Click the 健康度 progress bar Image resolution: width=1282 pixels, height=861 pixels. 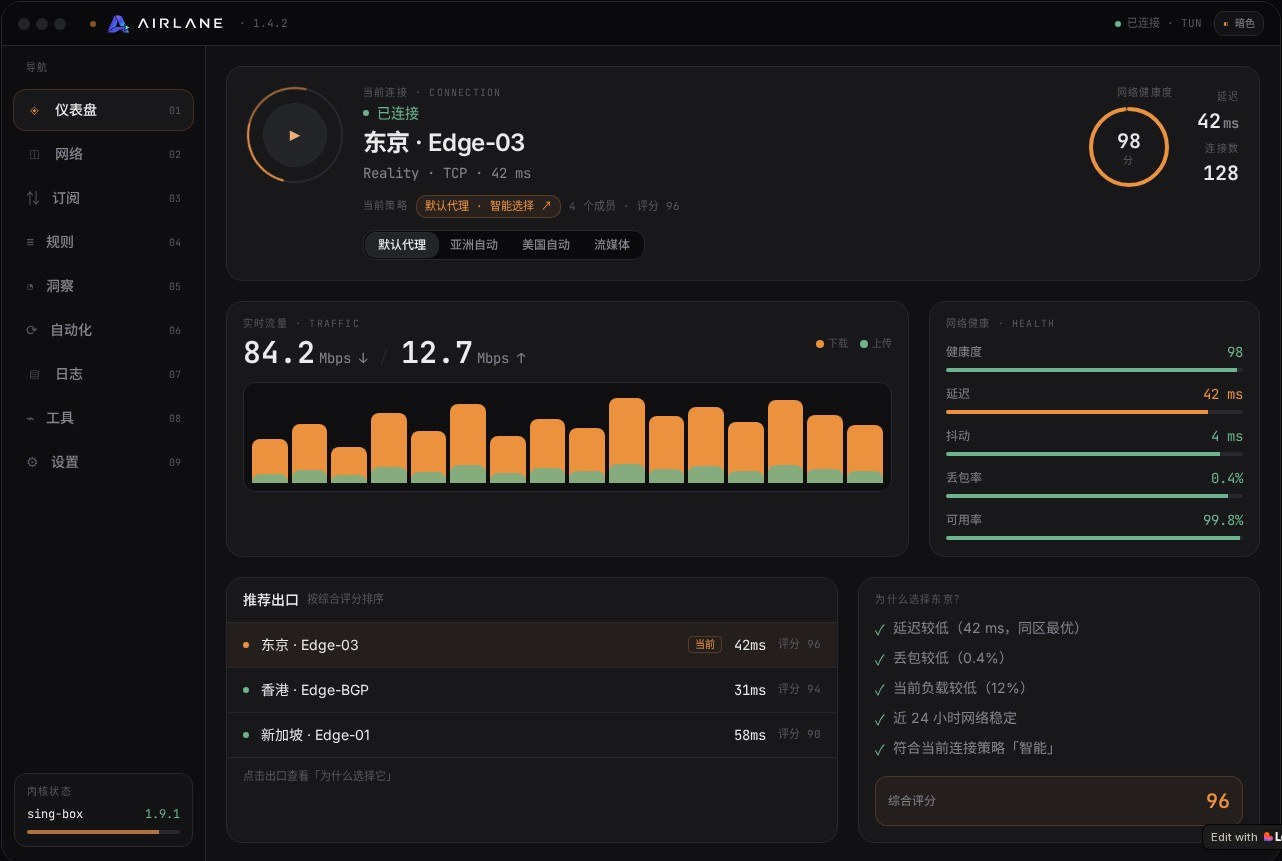click(x=1094, y=370)
